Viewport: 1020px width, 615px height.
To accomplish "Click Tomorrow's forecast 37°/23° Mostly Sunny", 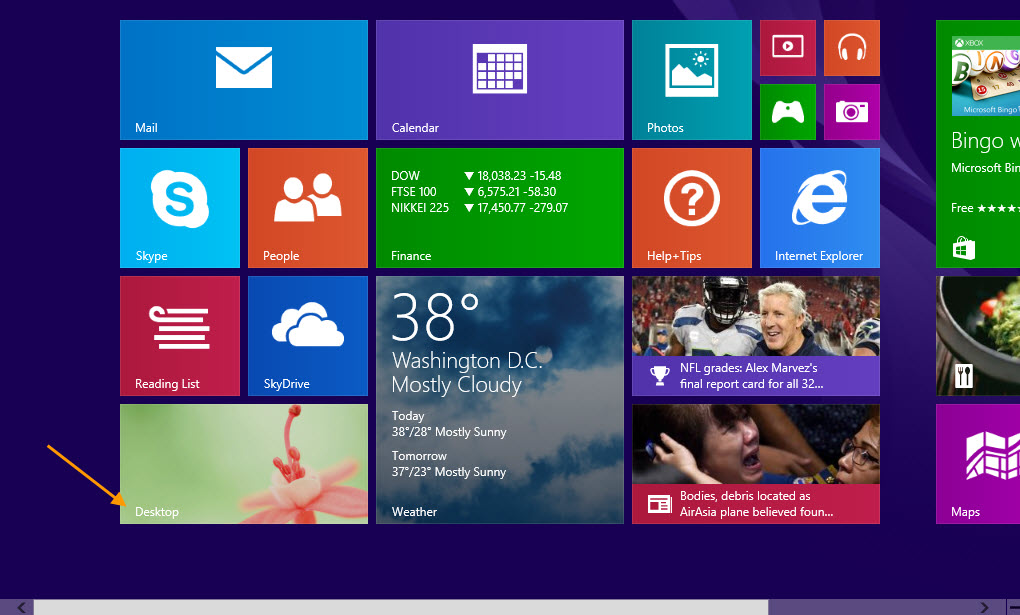I will (x=449, y=464).
